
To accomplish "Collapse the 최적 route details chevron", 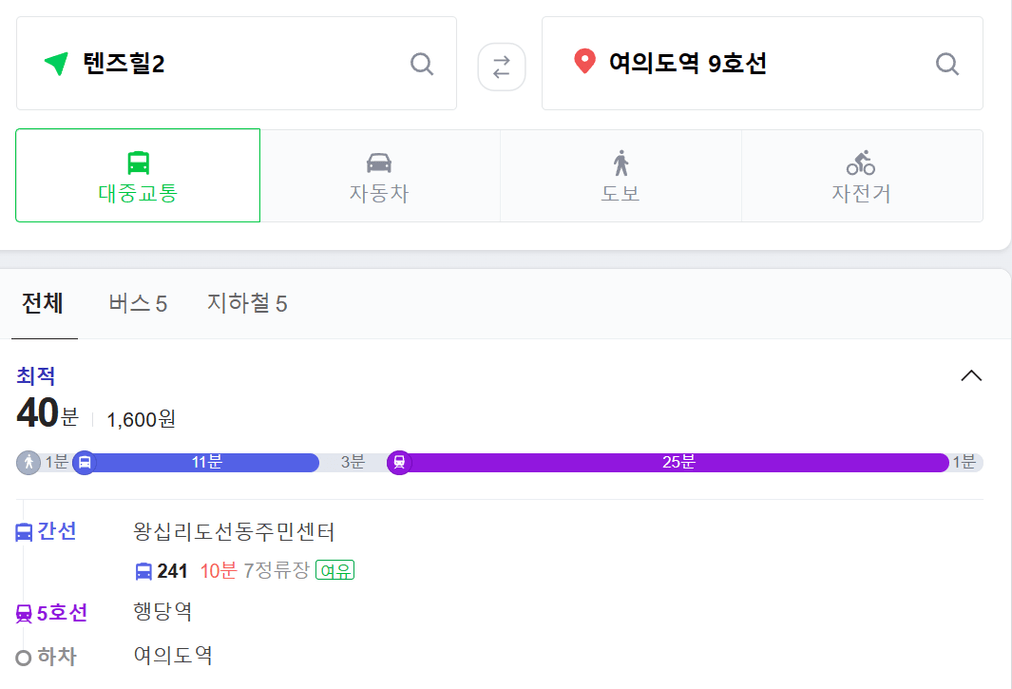I will tap(971, 376).
